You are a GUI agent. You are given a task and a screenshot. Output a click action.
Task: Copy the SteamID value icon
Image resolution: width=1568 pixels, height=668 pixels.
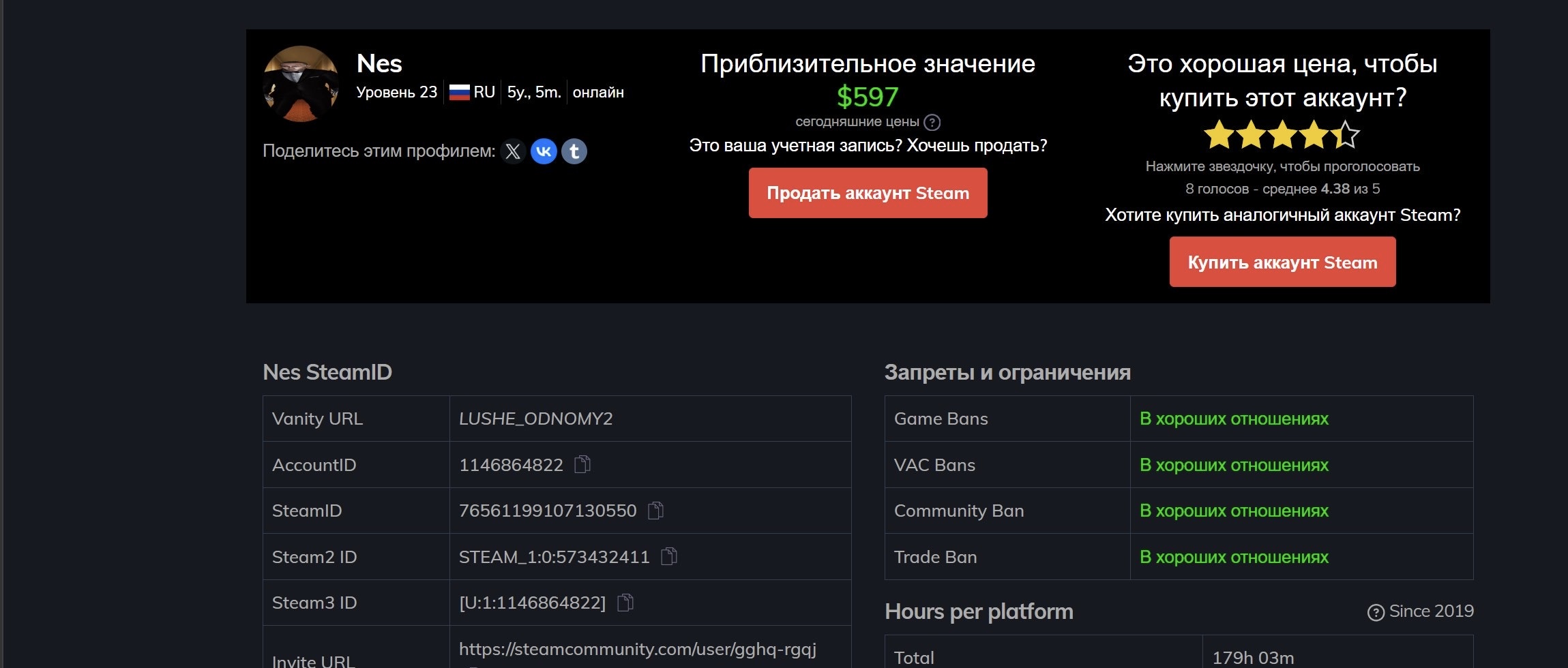tap(655, 511)
